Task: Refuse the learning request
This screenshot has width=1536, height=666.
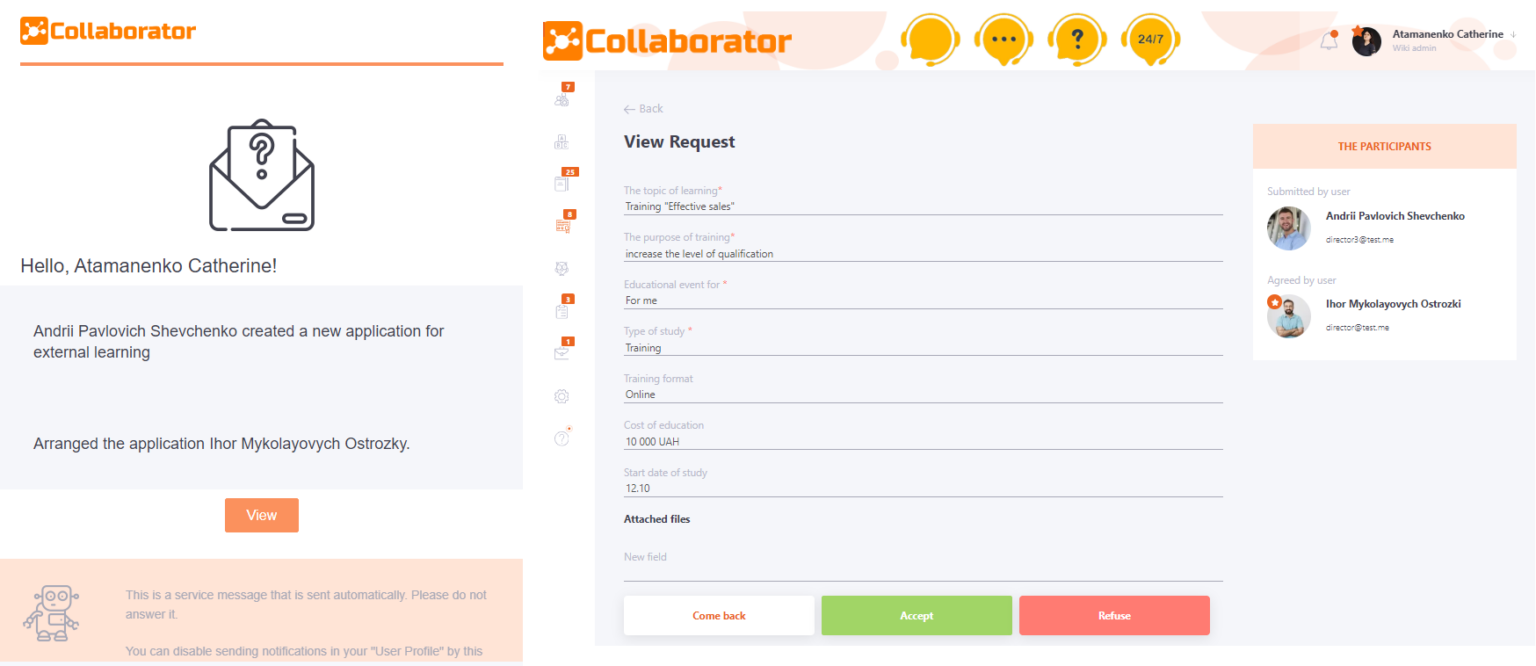Action: coord(1114,615)
